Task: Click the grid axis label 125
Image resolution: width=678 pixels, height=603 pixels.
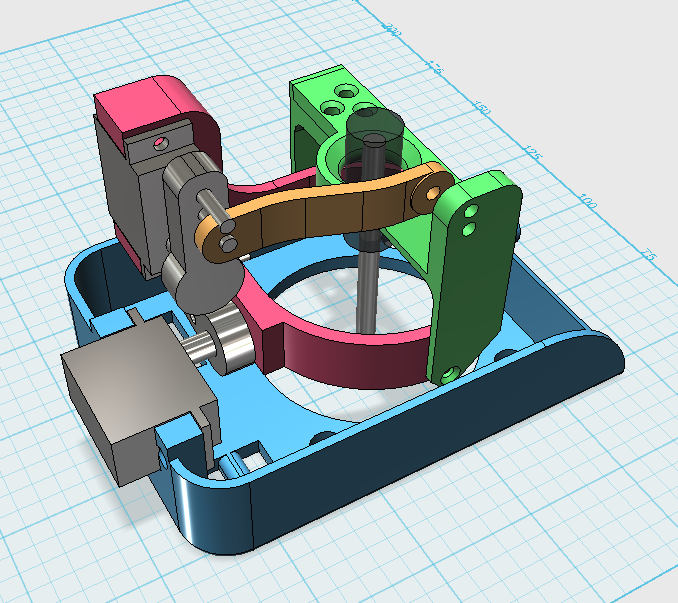Action: (x=533, y=152)
